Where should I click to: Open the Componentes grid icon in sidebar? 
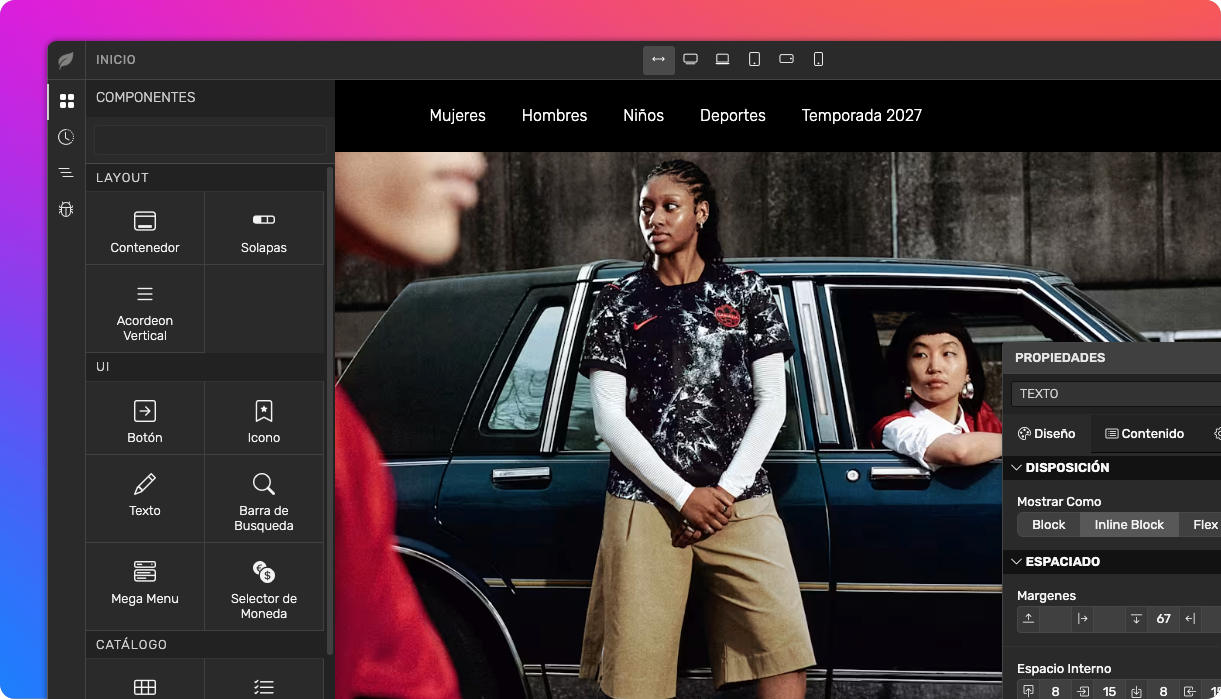point(67,101)
